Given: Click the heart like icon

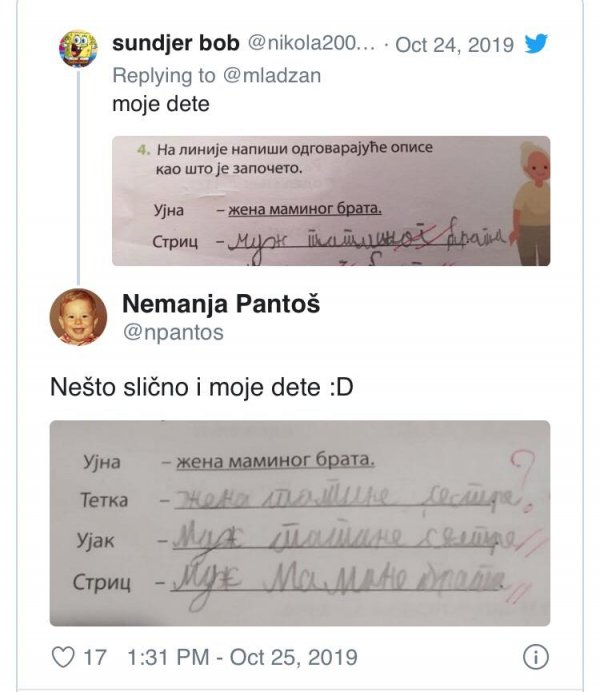Looking at the screenshot, I should click(x=64, y=657).
